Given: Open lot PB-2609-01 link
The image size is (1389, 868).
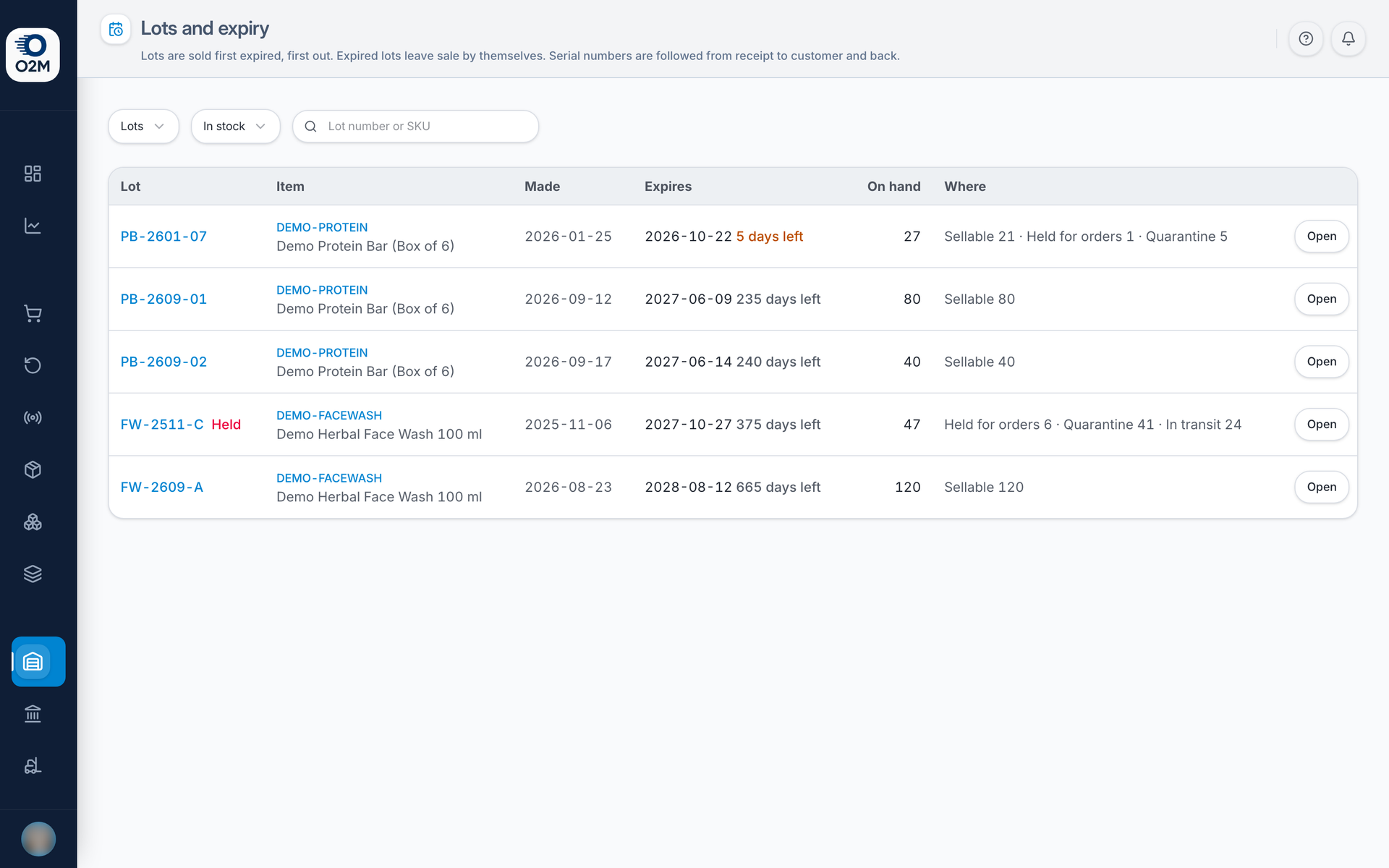Looking at the screenshot, I should [163, 299].
